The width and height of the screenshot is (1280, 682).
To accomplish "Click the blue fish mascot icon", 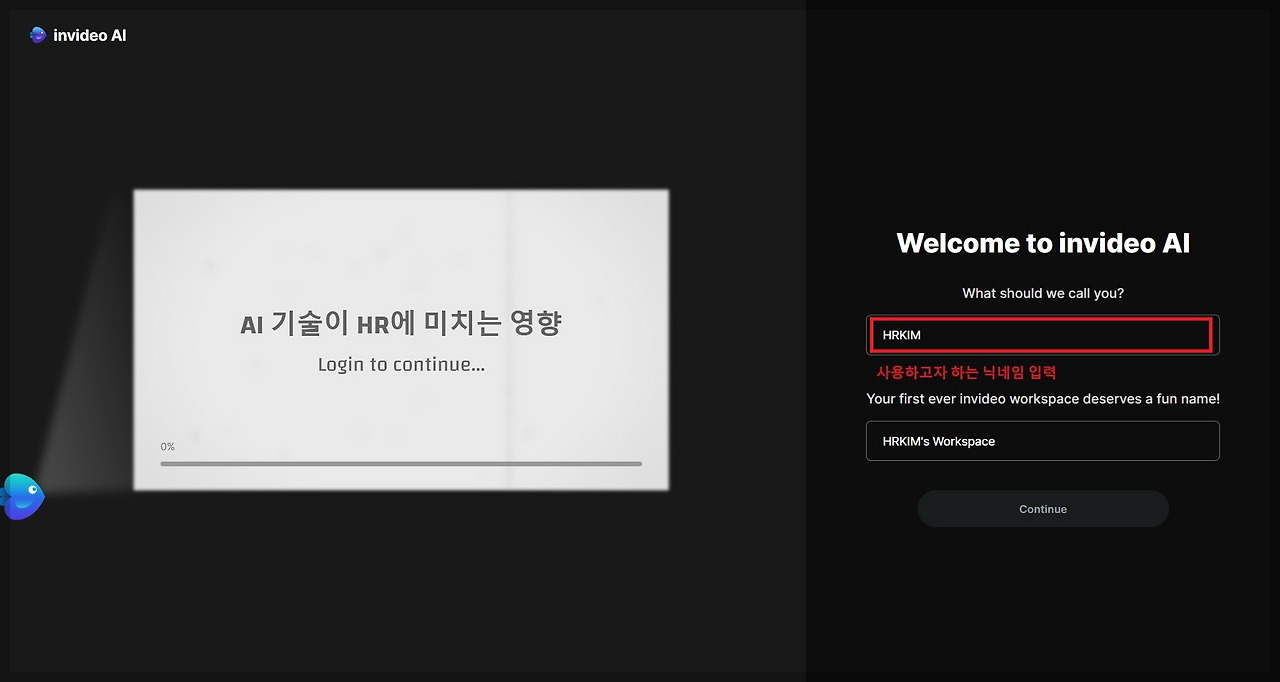I will (22, 497).
